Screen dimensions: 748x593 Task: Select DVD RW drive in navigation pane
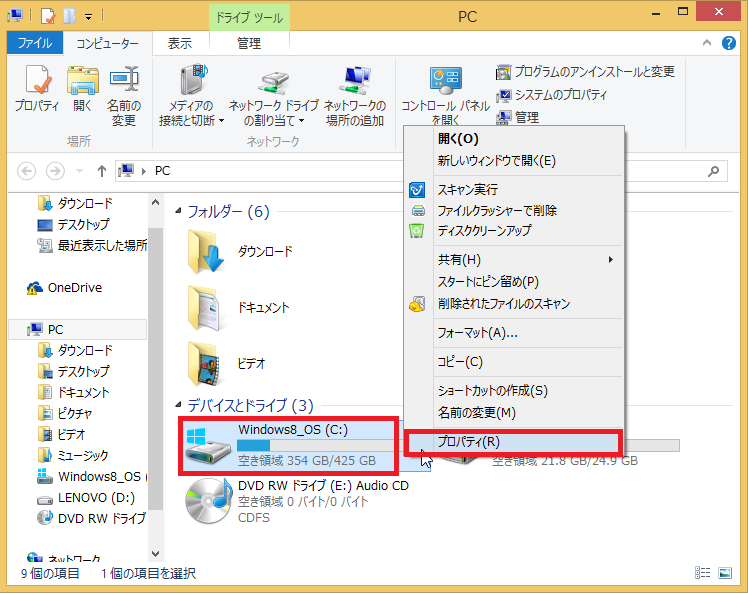tap(92, 519)
